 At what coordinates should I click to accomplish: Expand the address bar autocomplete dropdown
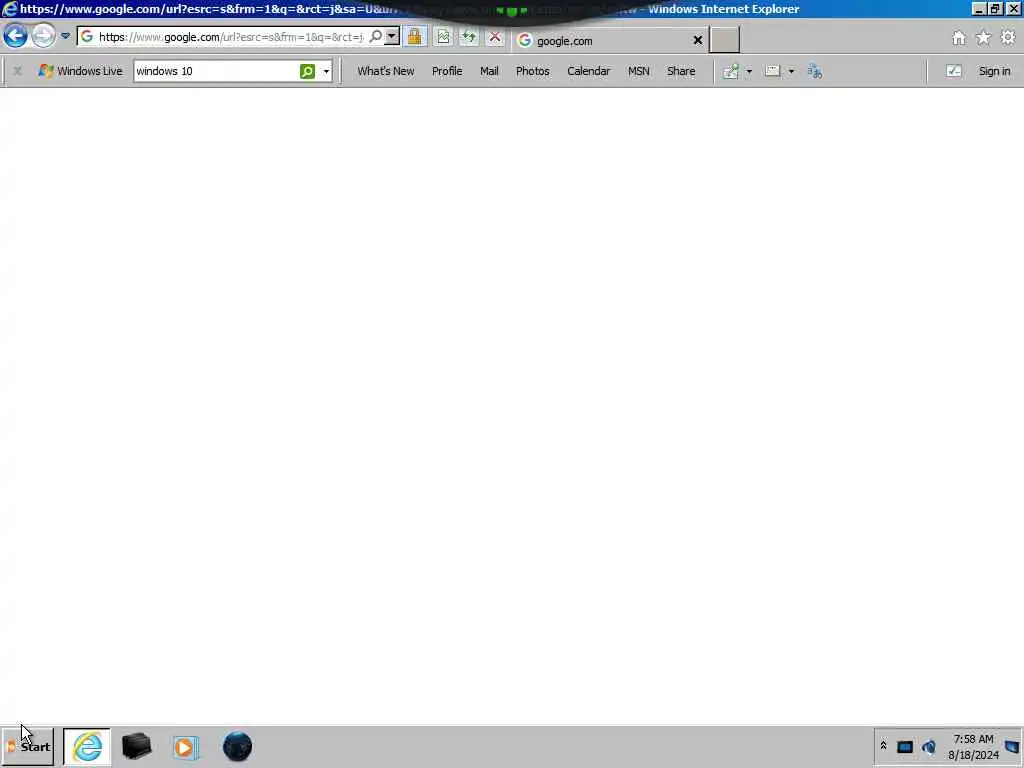(x=392, y=37)
